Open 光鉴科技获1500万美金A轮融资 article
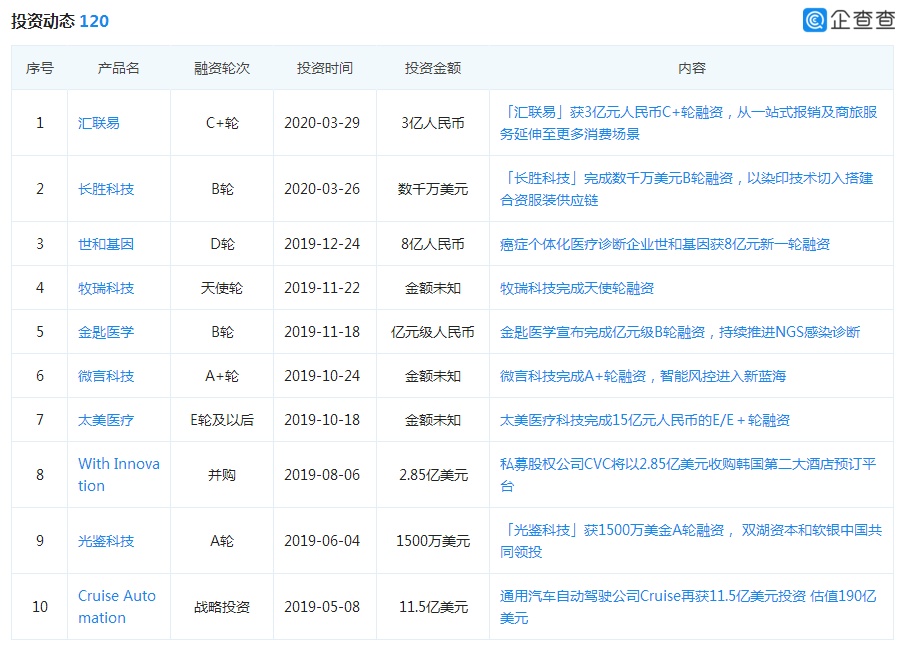This screenshot has width=902, height=647. [691, 541]
